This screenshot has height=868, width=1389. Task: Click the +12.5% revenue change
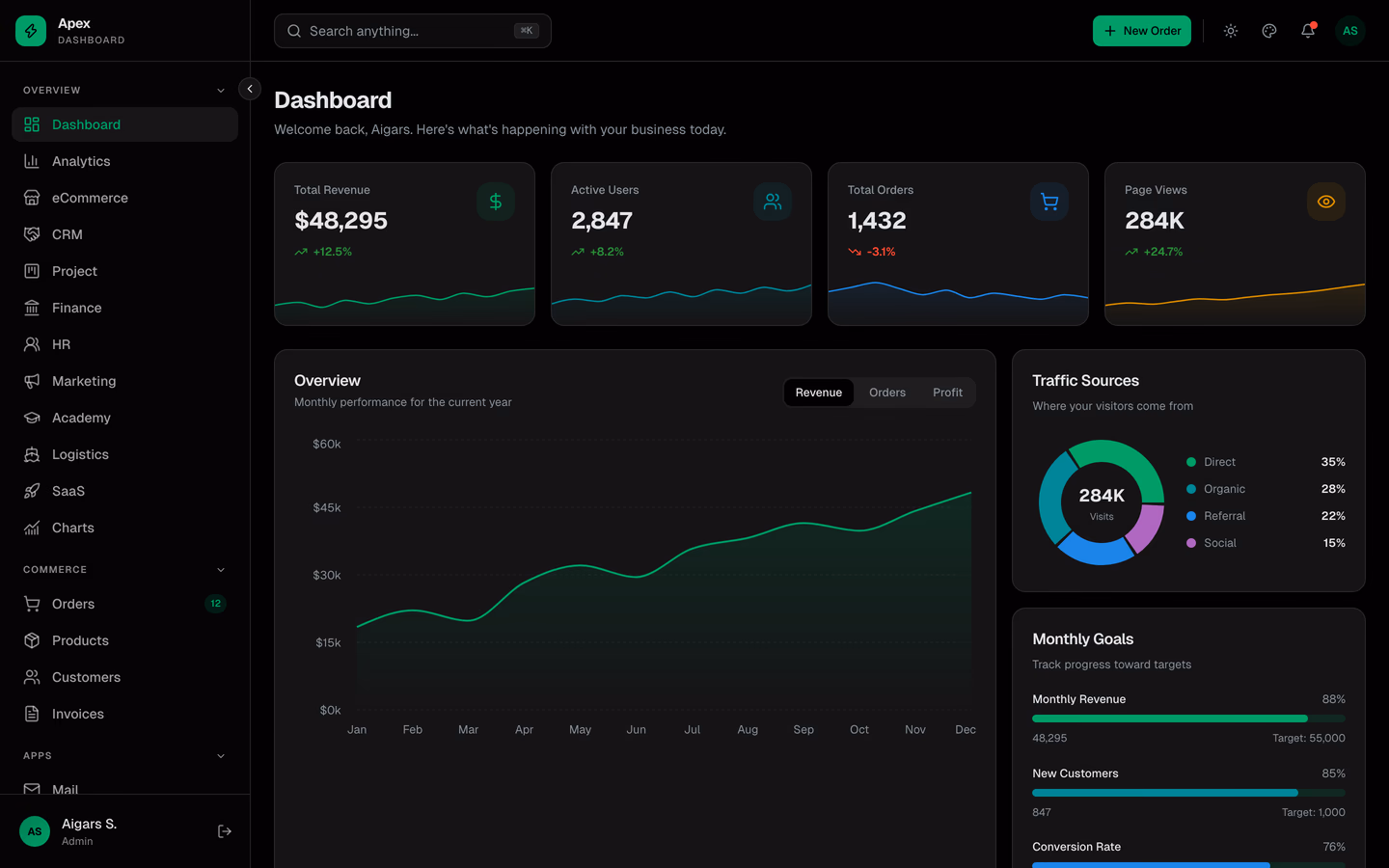(x=323, y=252)
